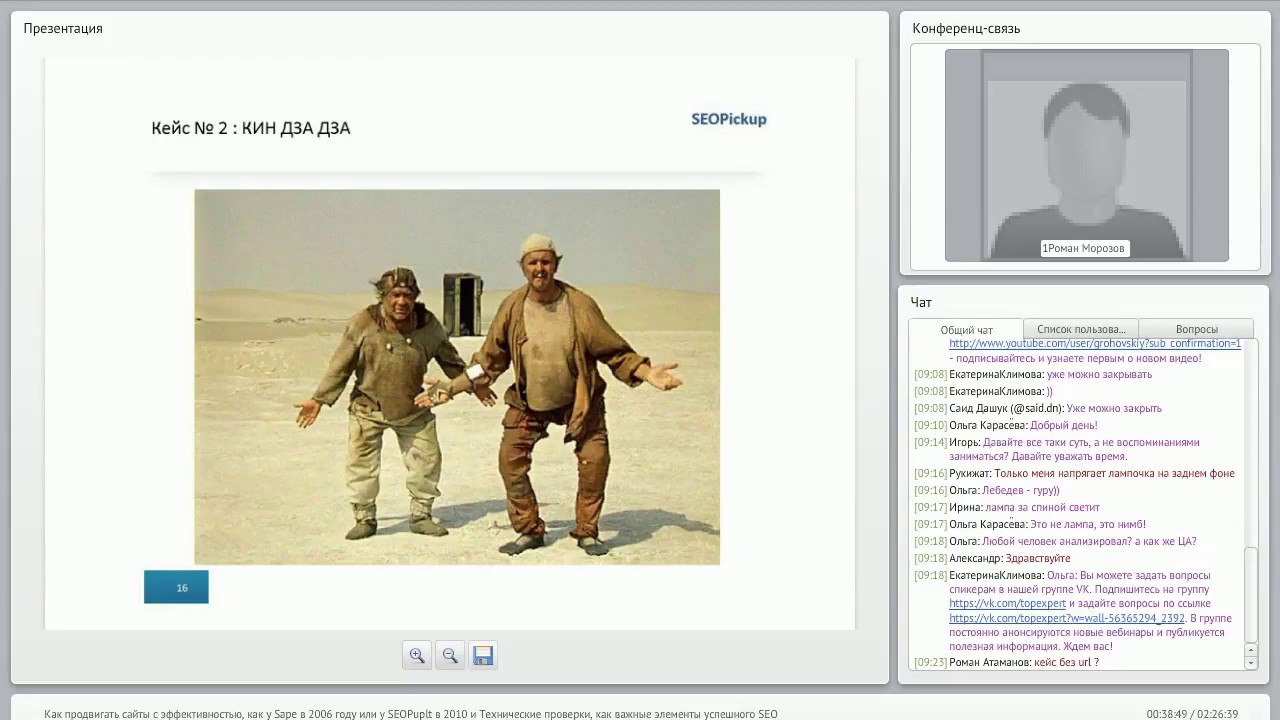This screenshot has height=720, width=1280.
Task: Click the Kin-Dza-Dza slide image
Action: [457, 377]
